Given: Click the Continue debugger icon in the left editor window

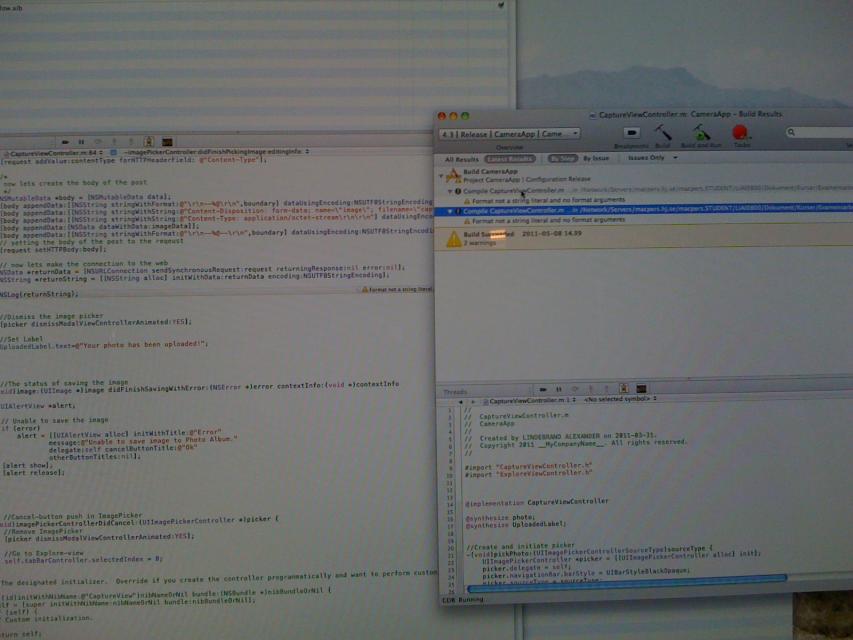Looking at the screenshot, I should tap(65, 142).
